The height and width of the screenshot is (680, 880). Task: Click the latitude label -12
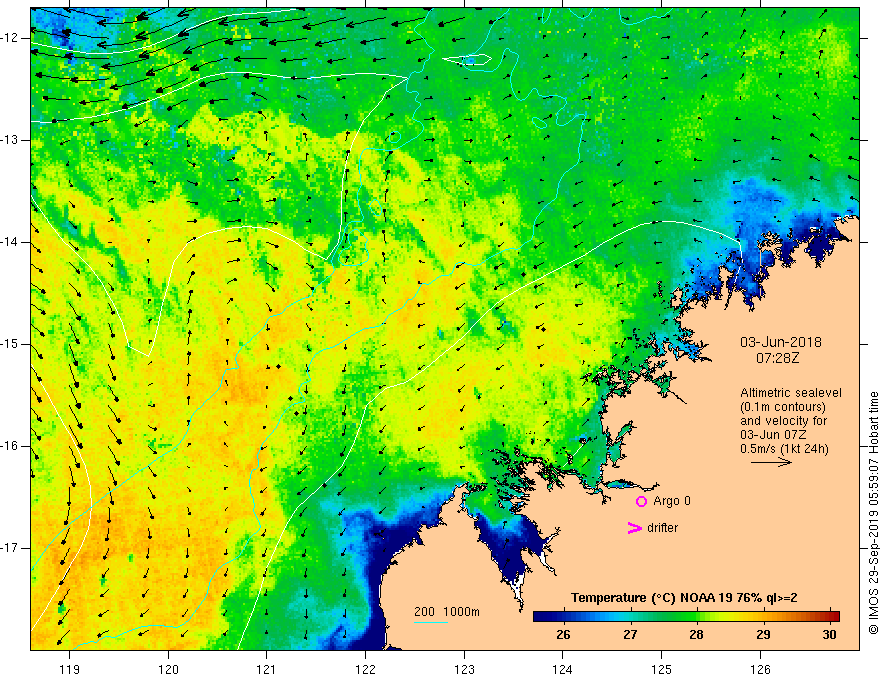click(x=10, y=38)
